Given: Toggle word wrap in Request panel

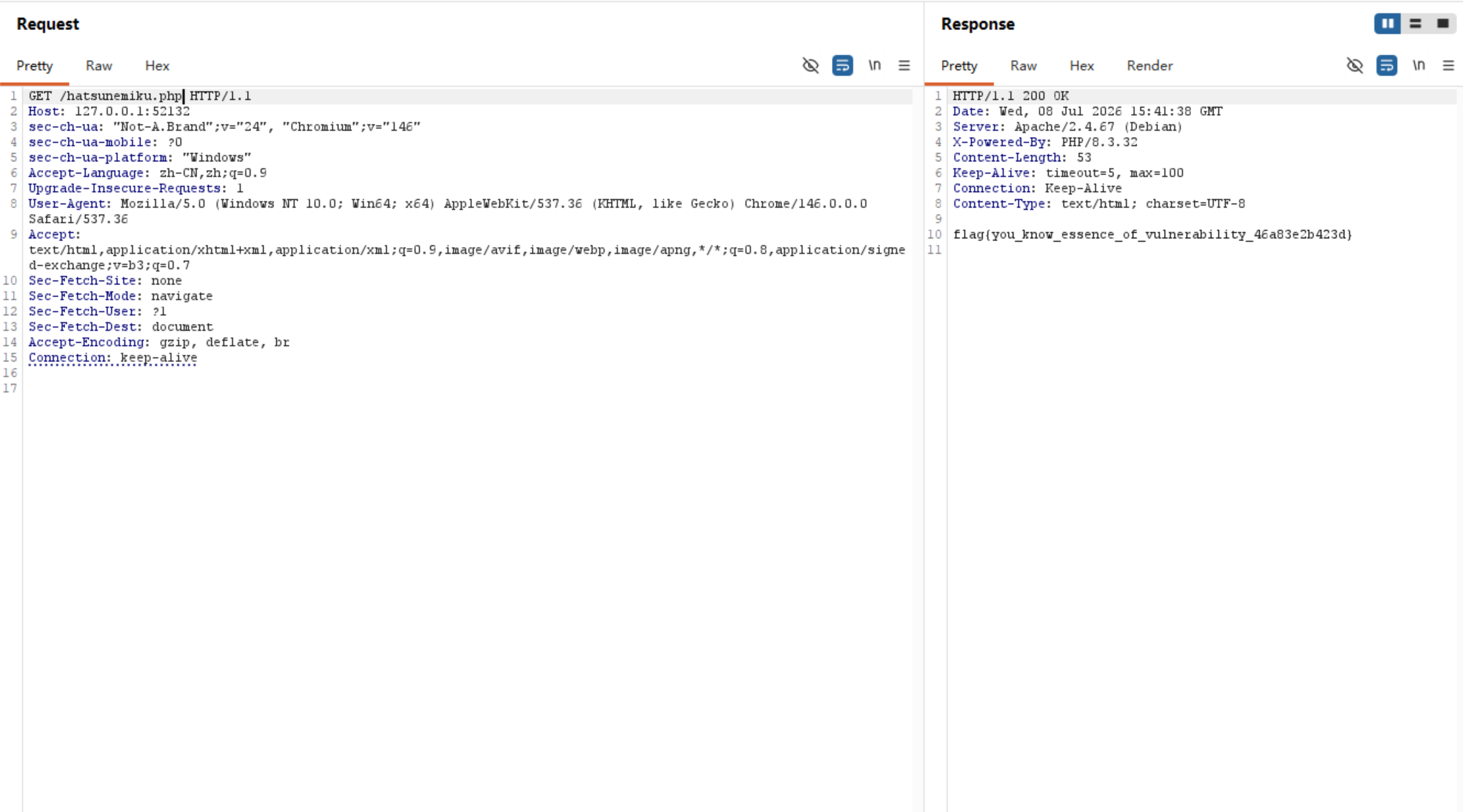Looking at the screenshot, I should click(842, 66).
